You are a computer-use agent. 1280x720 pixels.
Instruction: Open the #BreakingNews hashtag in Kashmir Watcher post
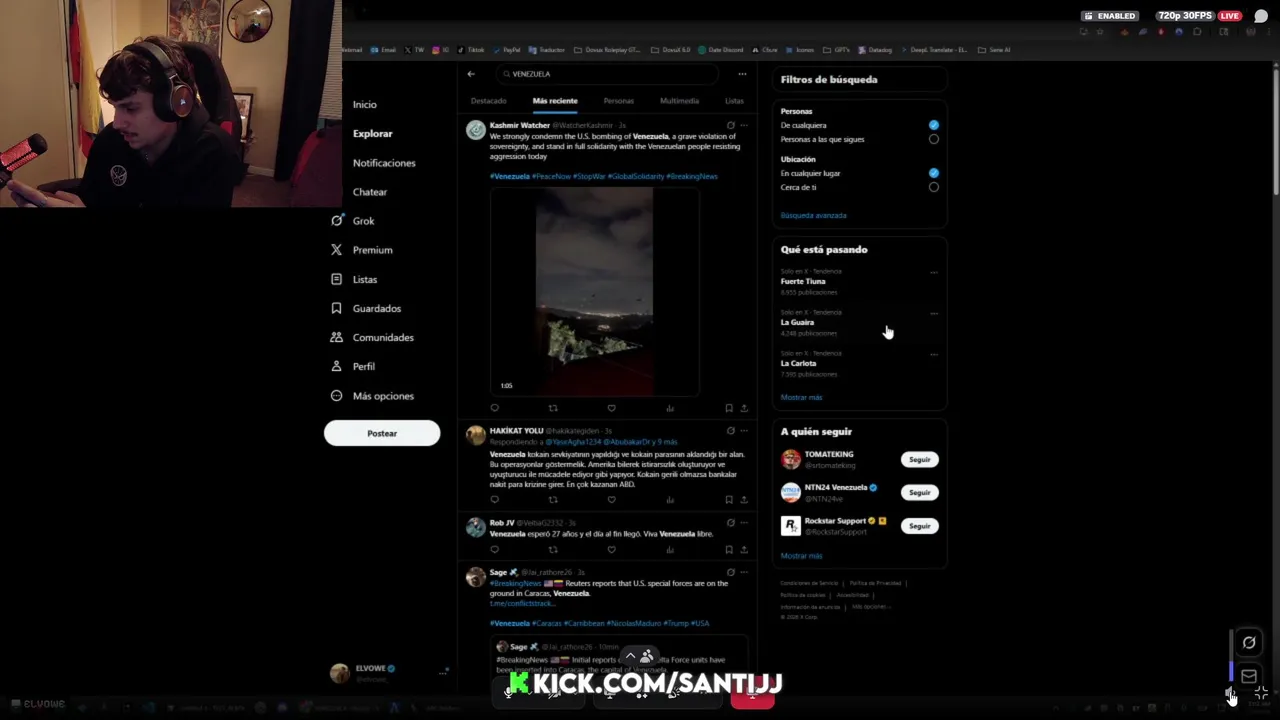692,176
